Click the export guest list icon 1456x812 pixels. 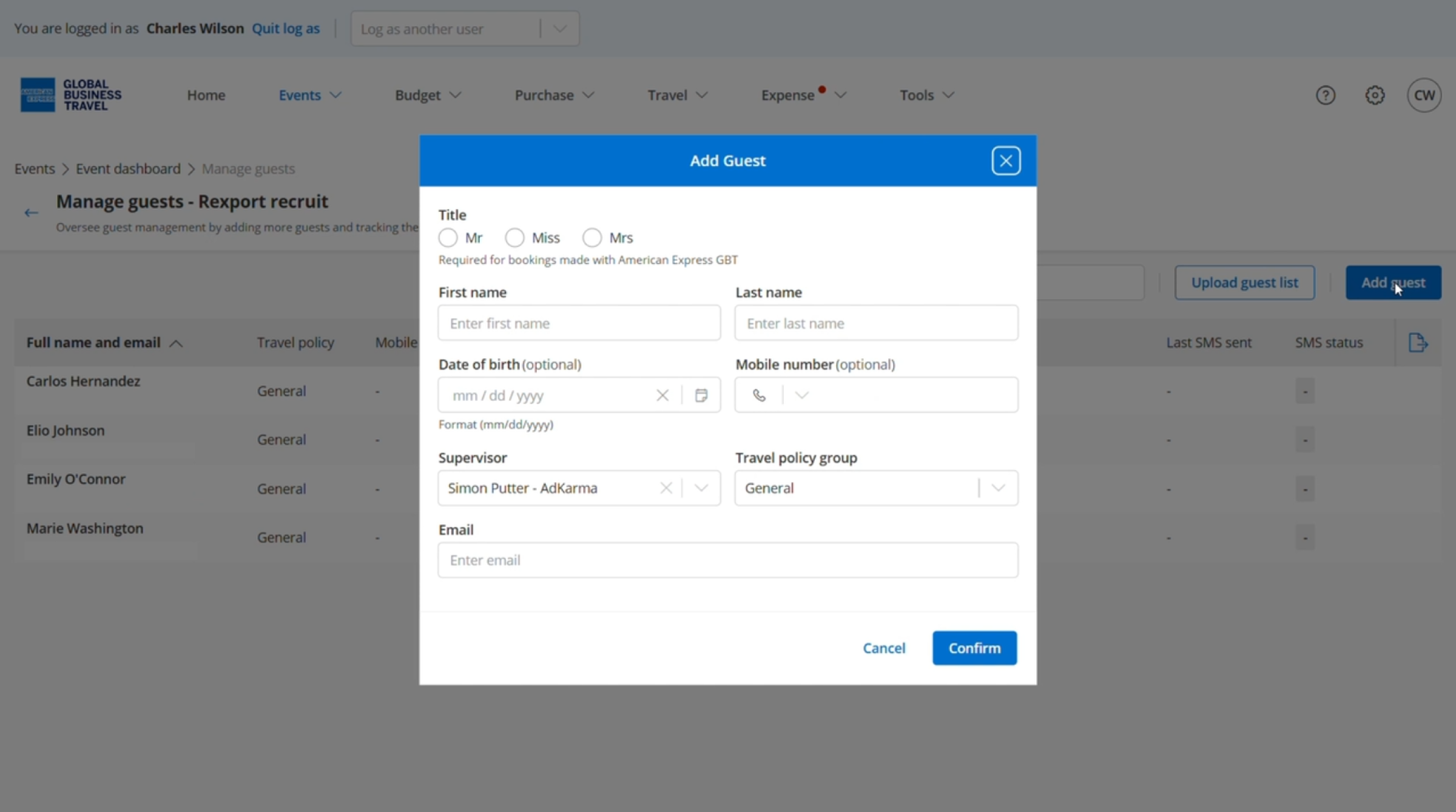pyautogui.click(x=1417, y=343)
